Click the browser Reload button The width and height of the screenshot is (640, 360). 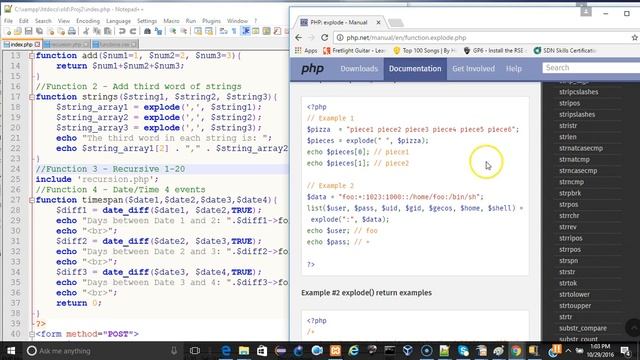(324, 38)
